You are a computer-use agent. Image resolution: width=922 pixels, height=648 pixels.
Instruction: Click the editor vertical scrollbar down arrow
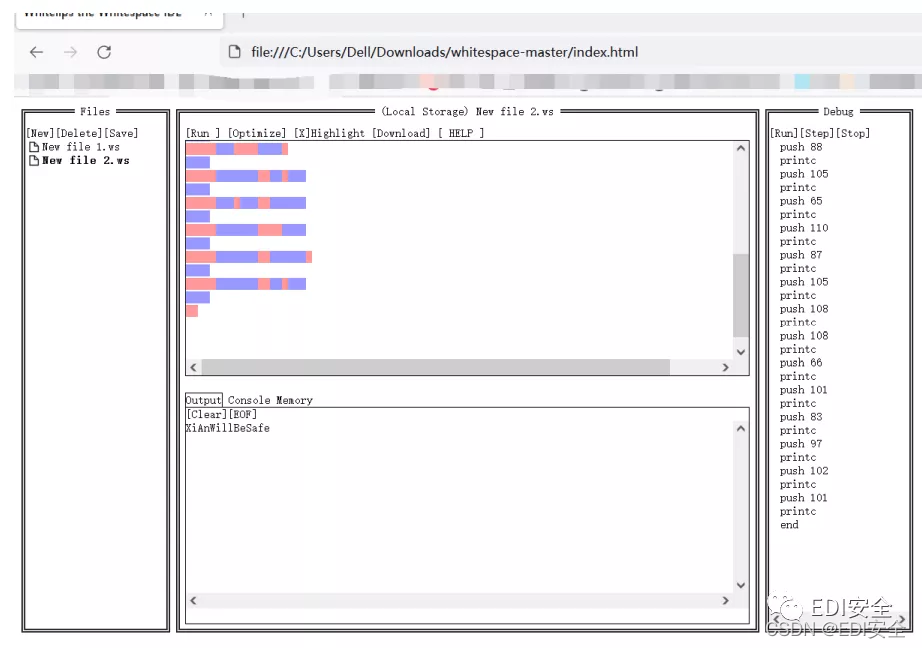tap(741, 352)
